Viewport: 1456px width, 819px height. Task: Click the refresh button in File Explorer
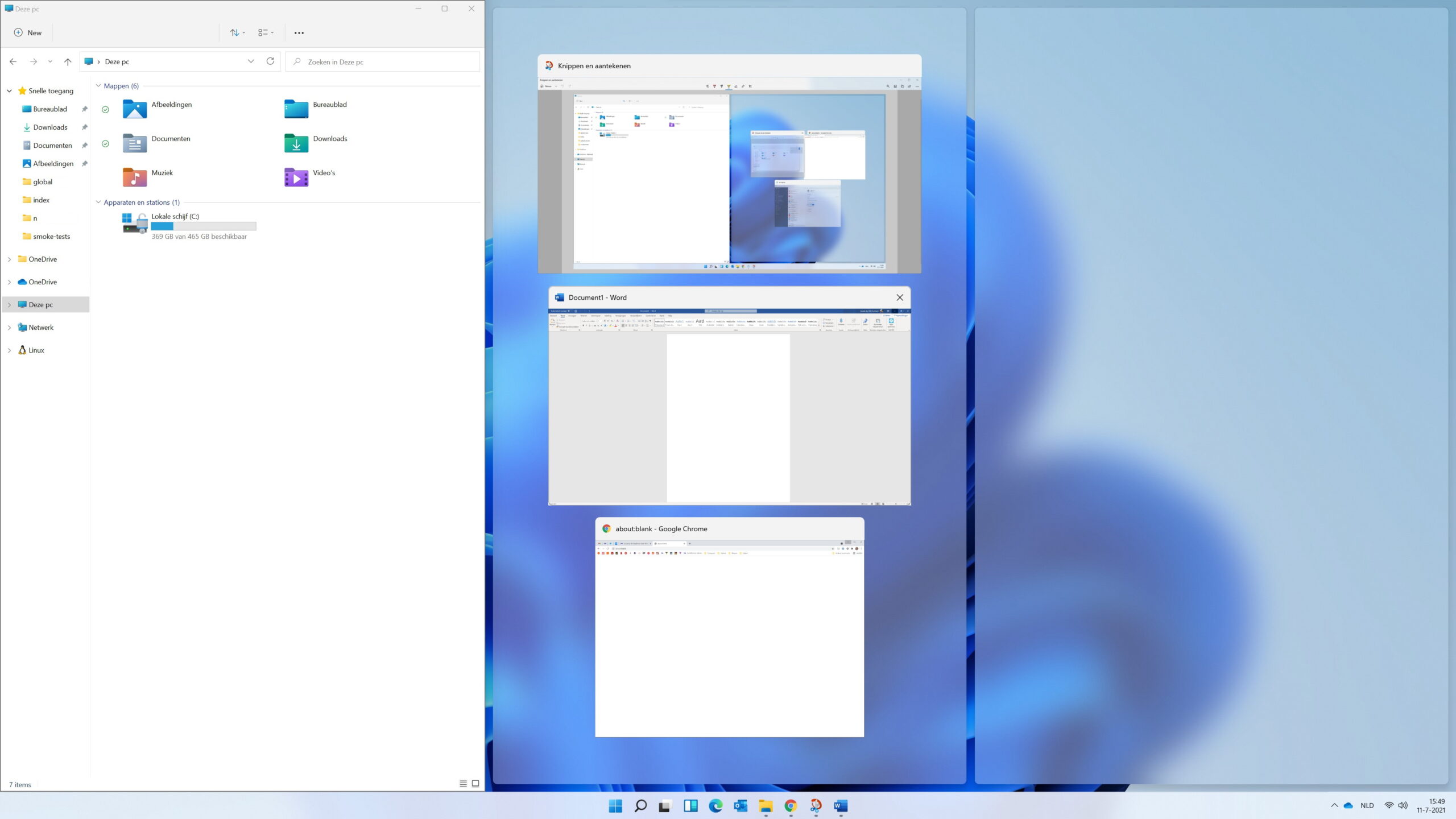pyautogui.click(x=271, y=61)
